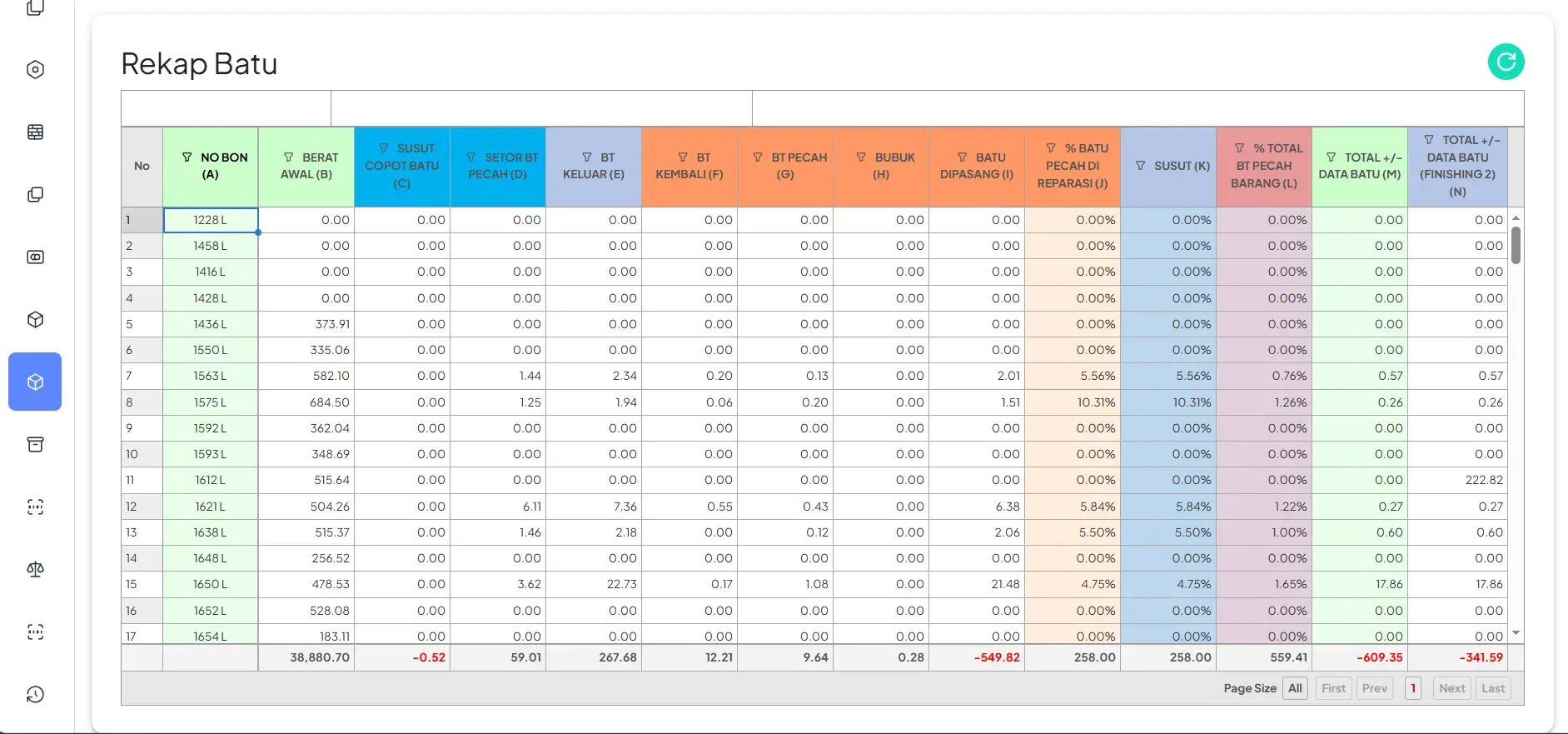Viewport: 1568px width, 734px height.
Task: Go to the Last page
Action: point(1493,688)
